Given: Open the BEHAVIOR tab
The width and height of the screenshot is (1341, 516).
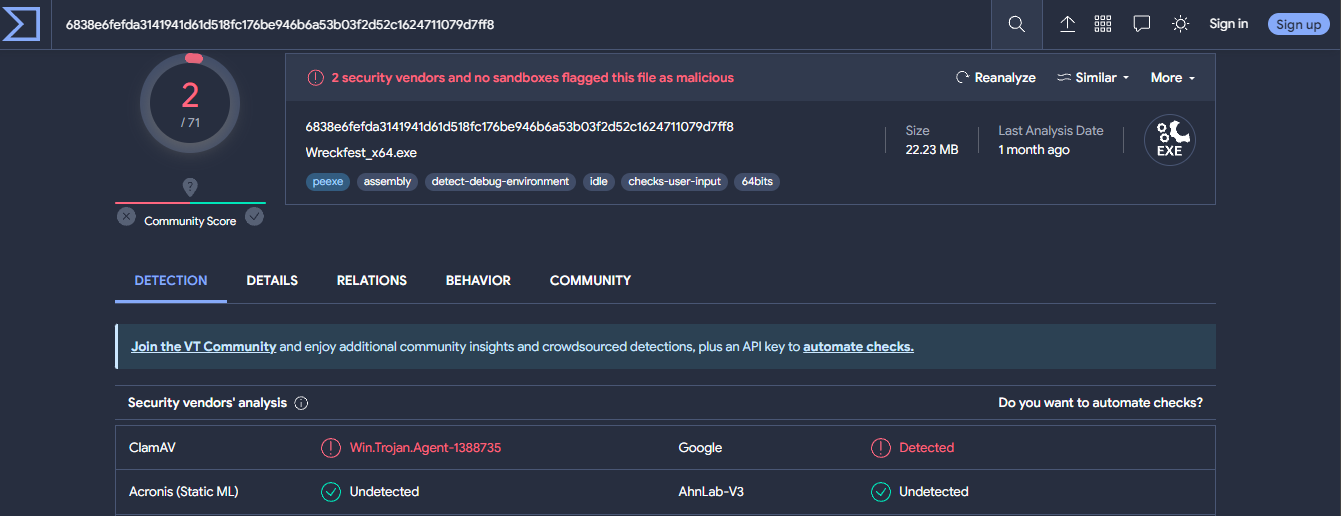Looking at the screenshot, I should tap(478, 281).
